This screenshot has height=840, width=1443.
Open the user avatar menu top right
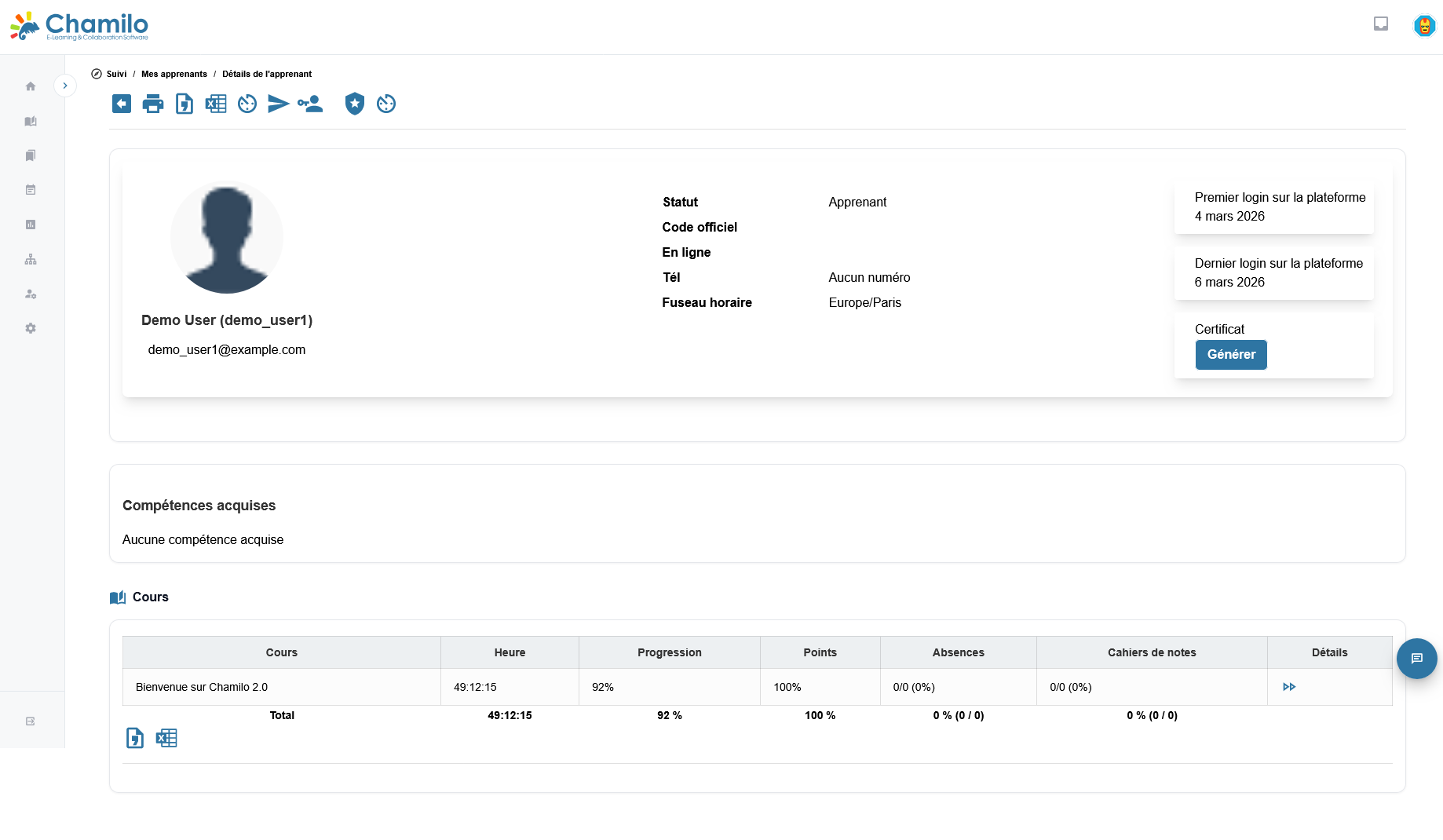pos(1424,26)
